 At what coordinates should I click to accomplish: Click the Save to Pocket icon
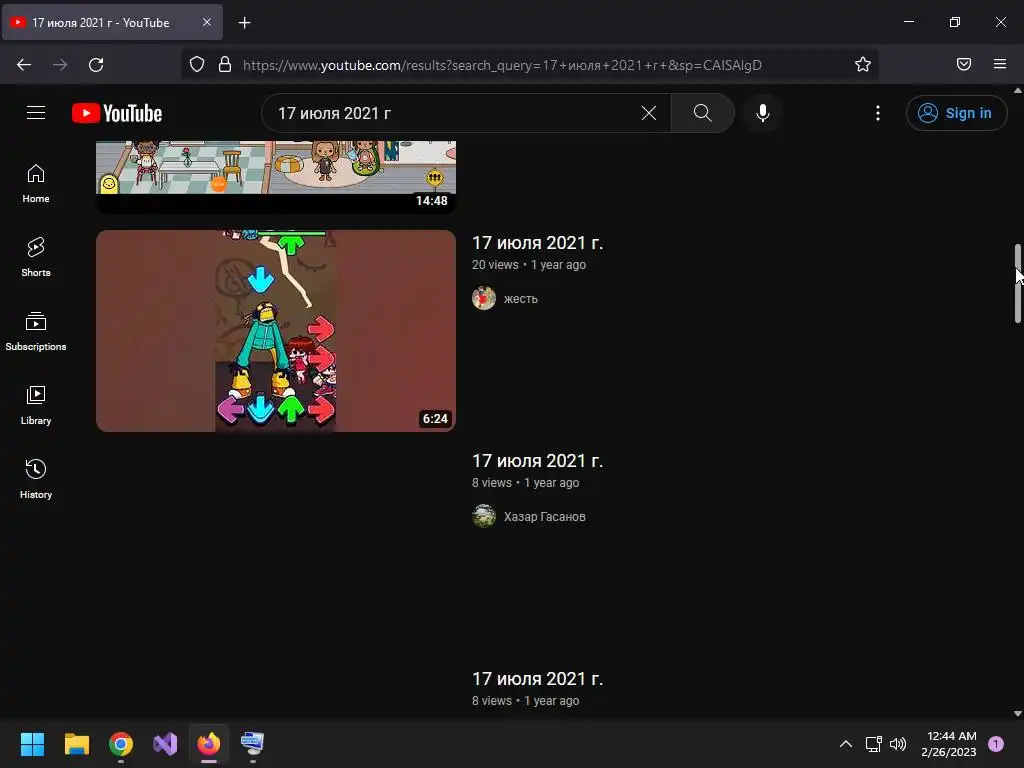coord(964,65)
